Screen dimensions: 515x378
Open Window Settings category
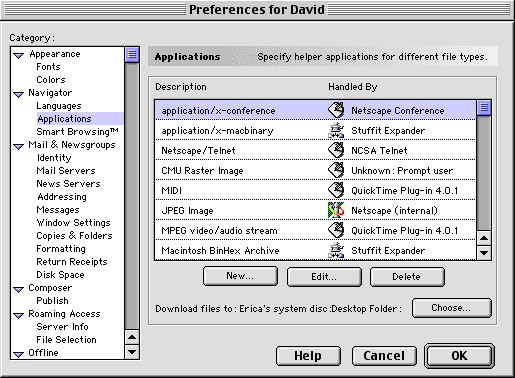click(x=73, y=223)
